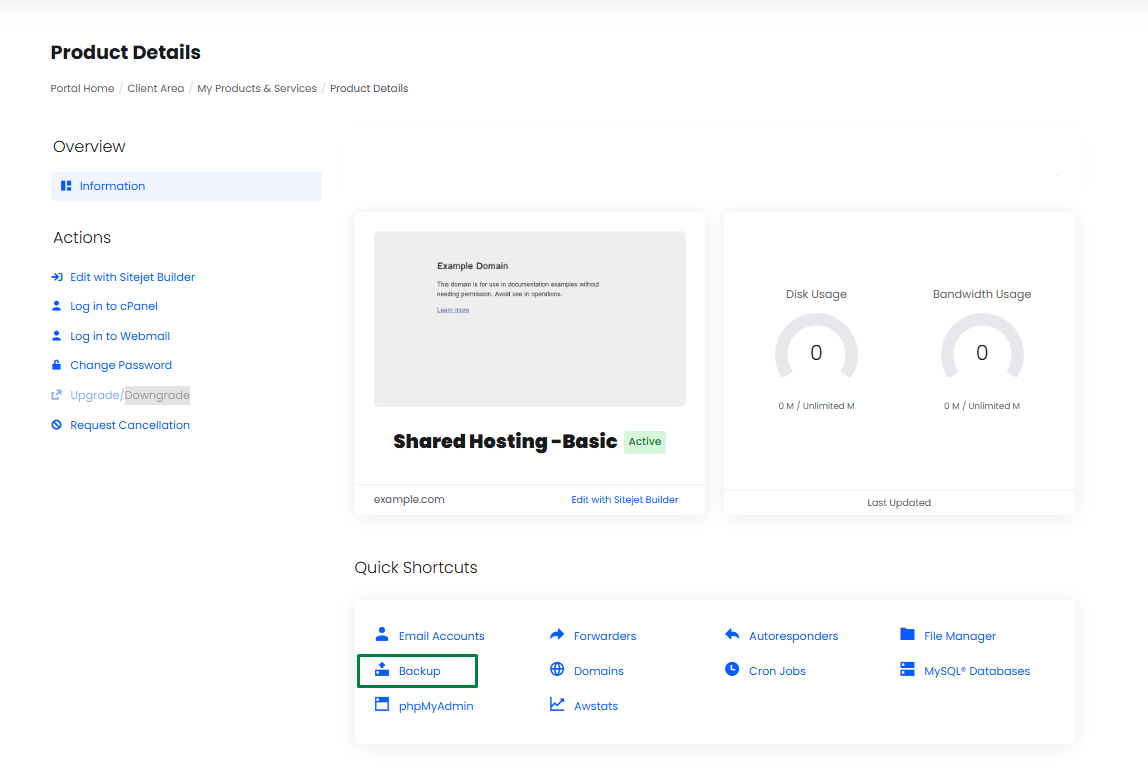The image size is (1148, 774).
Task: Click the Backup upload icon
Action: pos(381,670)
